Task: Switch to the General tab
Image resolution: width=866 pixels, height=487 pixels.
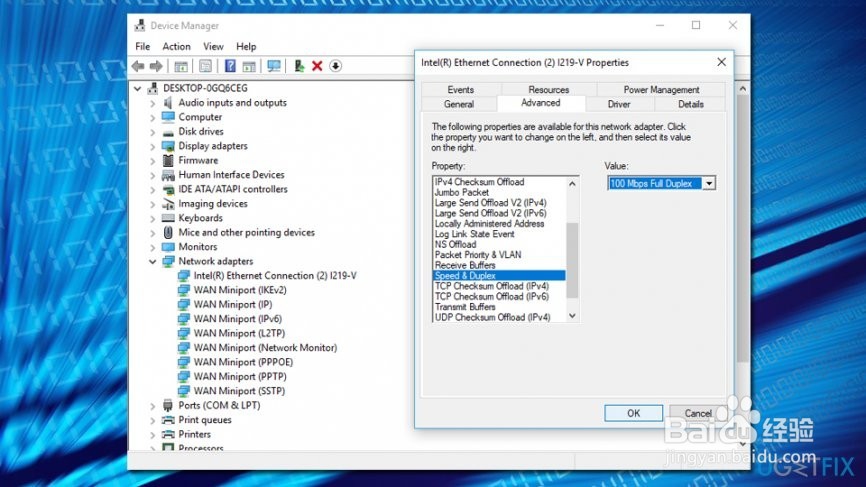Action: [x=459, y=104]
